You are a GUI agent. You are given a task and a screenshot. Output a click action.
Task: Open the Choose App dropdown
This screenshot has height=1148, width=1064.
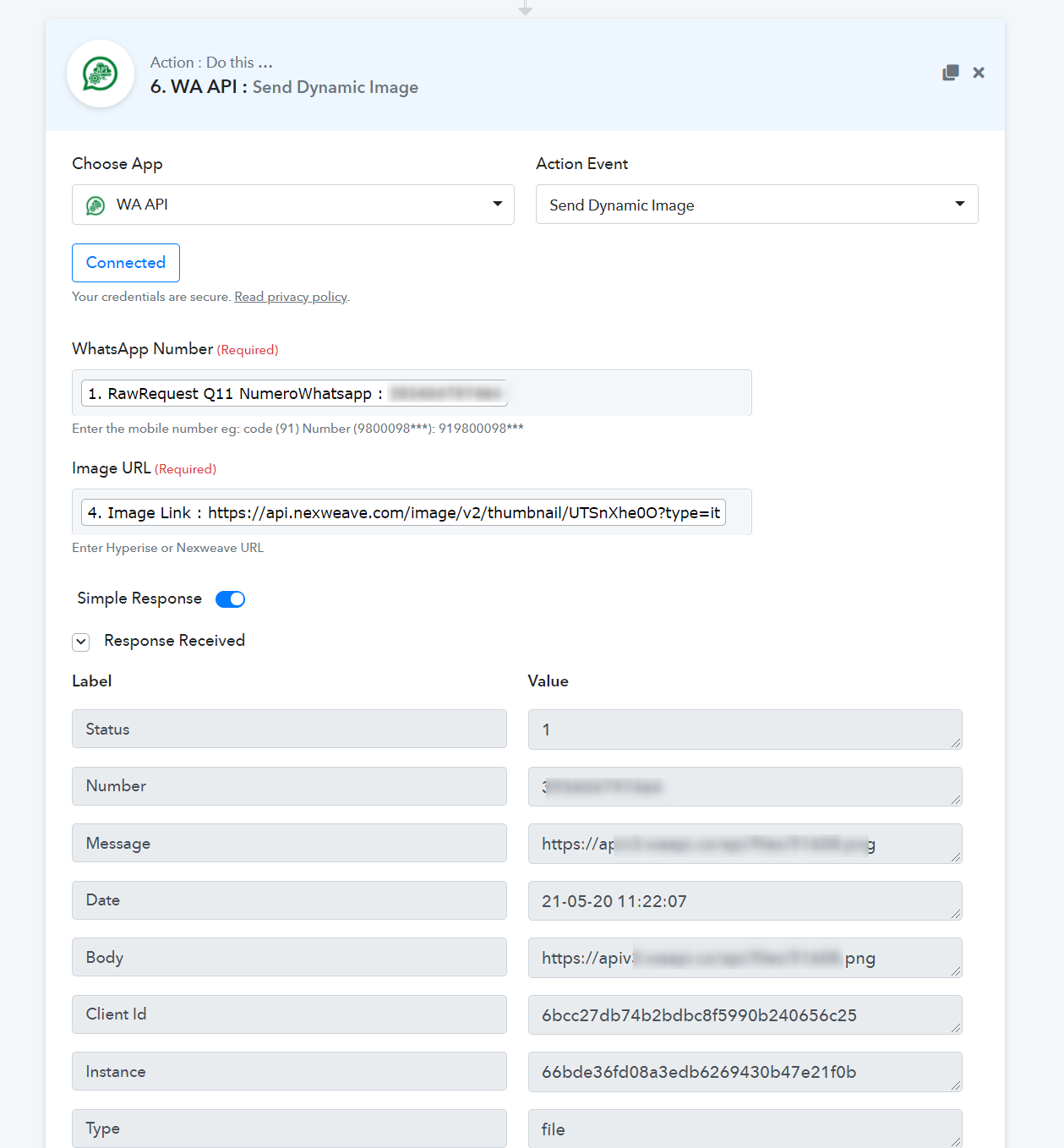(x=293, y=205)
